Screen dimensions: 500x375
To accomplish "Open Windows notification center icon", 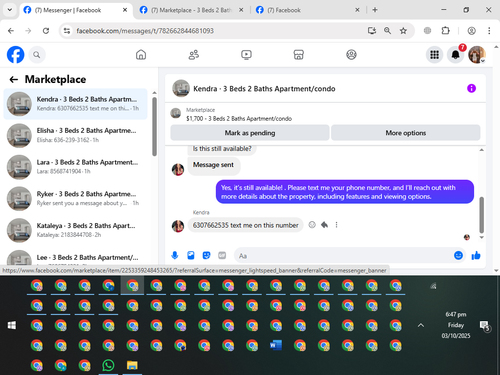I will 485,325.
